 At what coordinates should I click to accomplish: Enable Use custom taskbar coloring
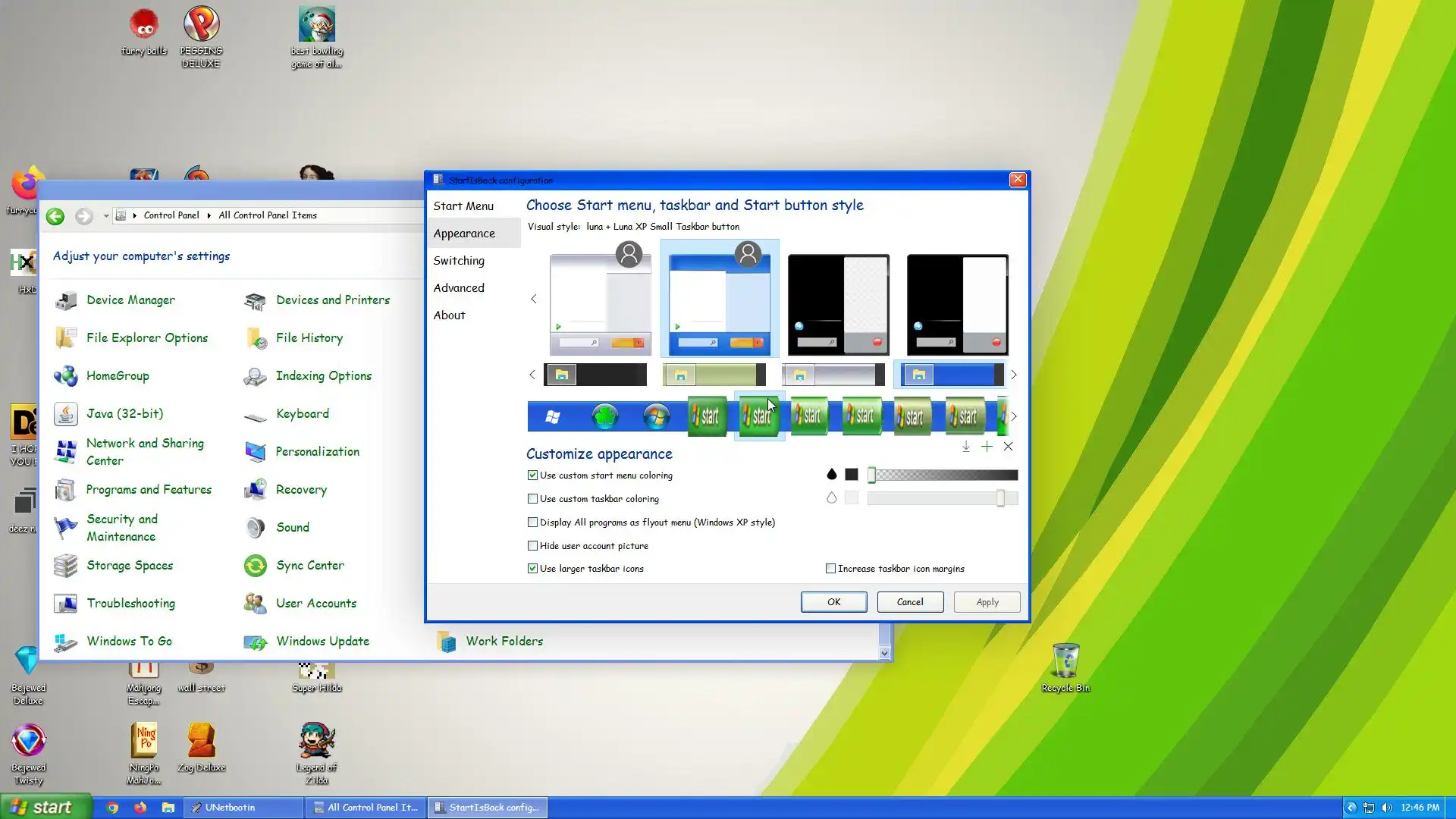coord(533,499)
